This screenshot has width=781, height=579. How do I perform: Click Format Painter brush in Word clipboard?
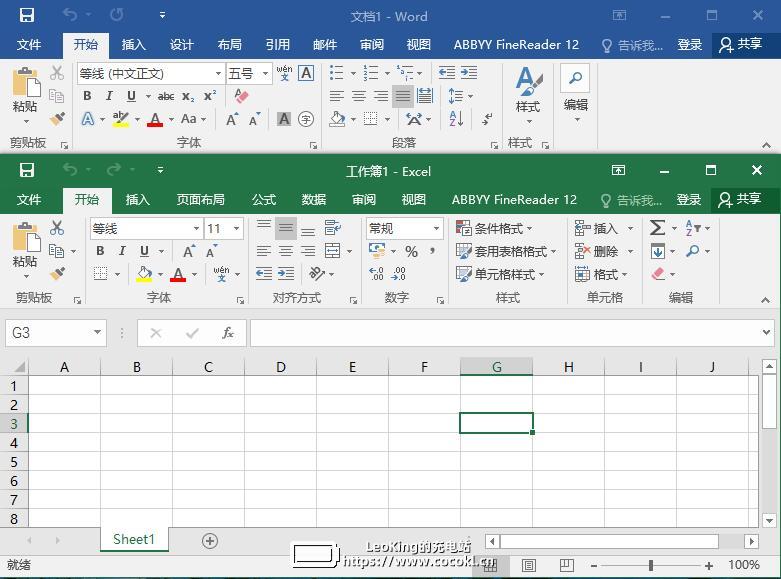click(57, 119)
